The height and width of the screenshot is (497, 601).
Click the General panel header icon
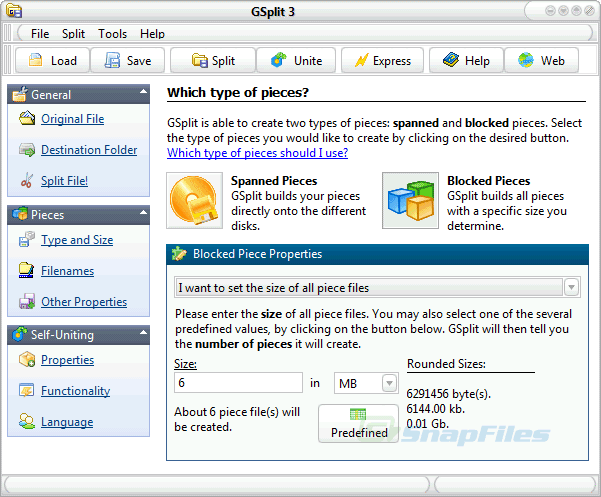pyautogui.click(x=20, y=94)
